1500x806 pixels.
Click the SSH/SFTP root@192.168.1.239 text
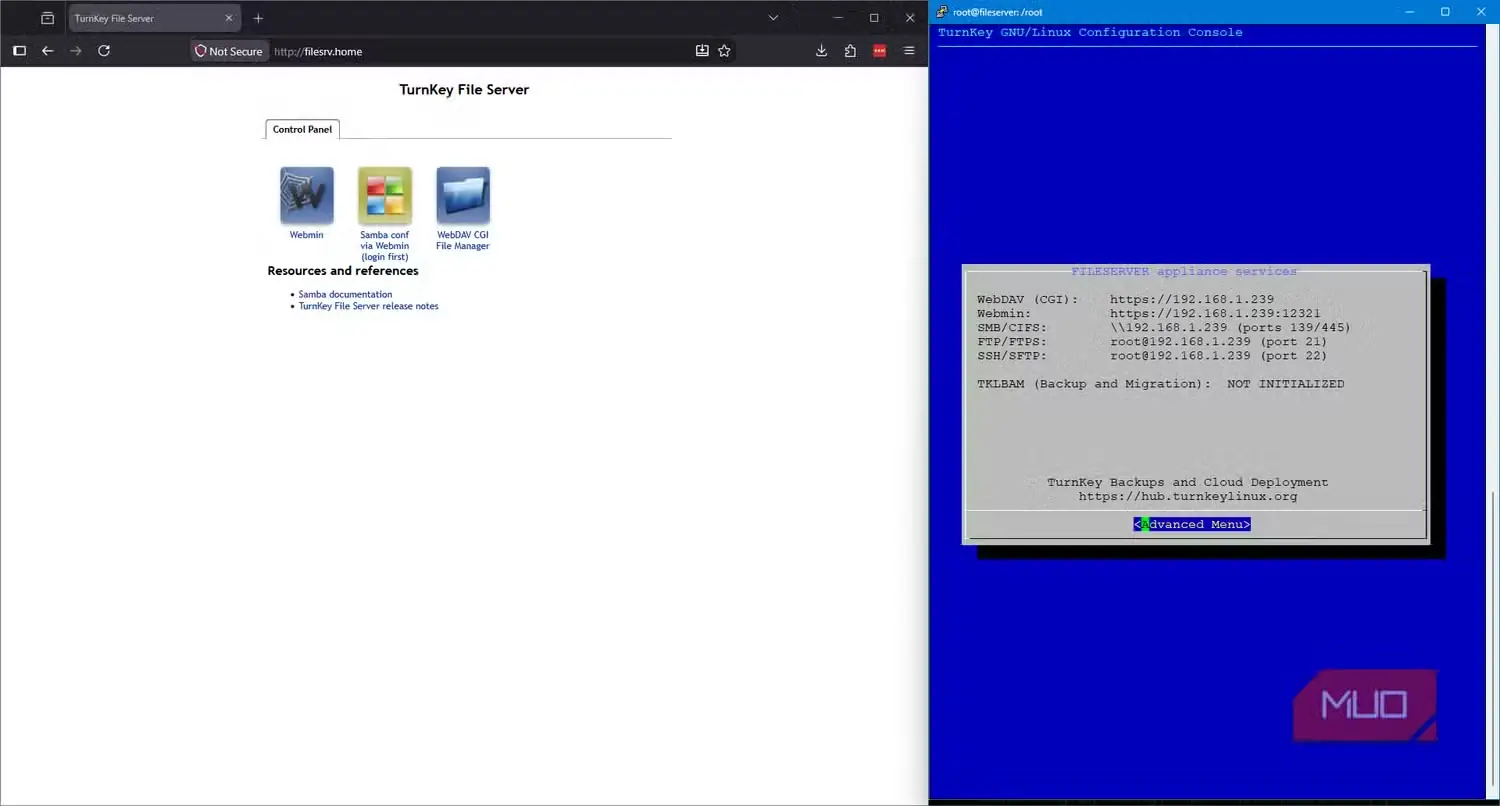click(x=1180, y=355)
